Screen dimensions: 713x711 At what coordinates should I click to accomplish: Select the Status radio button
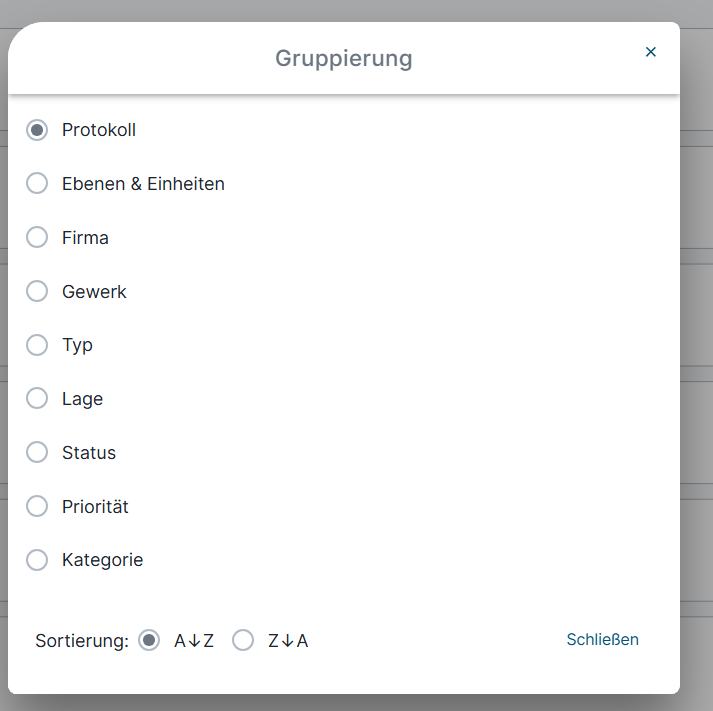37,453
